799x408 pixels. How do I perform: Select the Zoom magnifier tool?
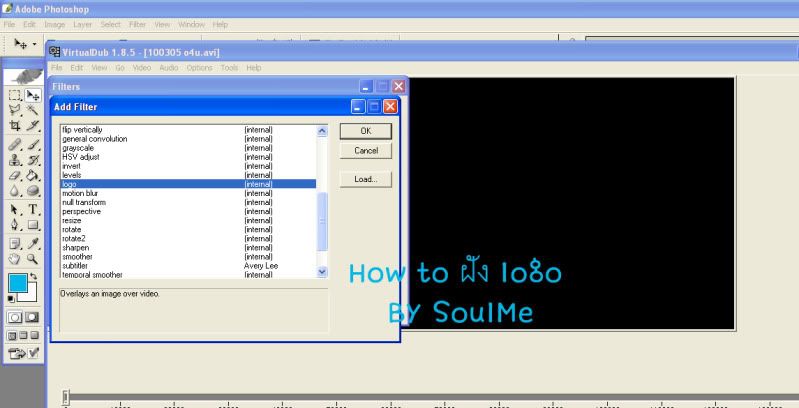33,259
